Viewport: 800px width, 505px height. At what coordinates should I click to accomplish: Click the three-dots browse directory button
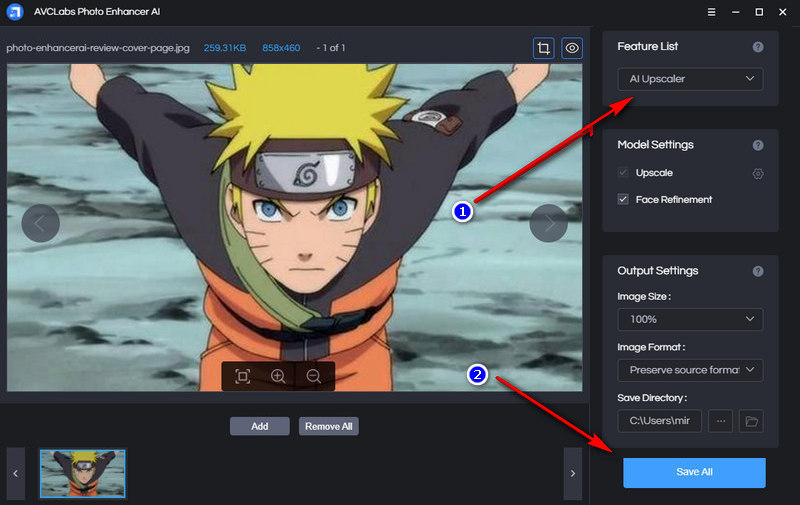coord(720,421)
